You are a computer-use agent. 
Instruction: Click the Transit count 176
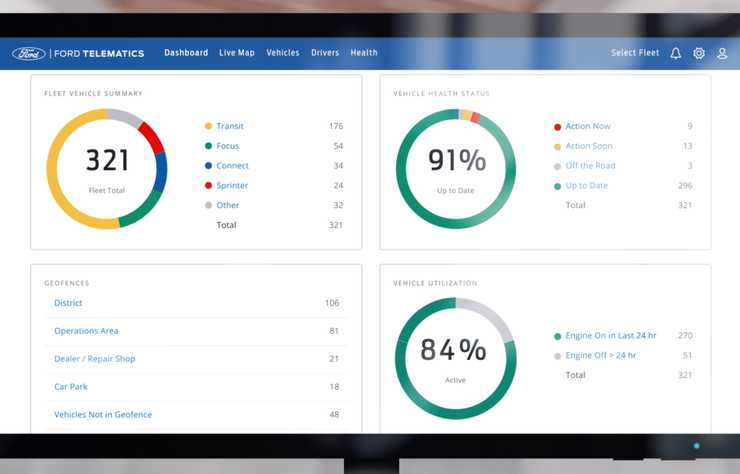336,126
